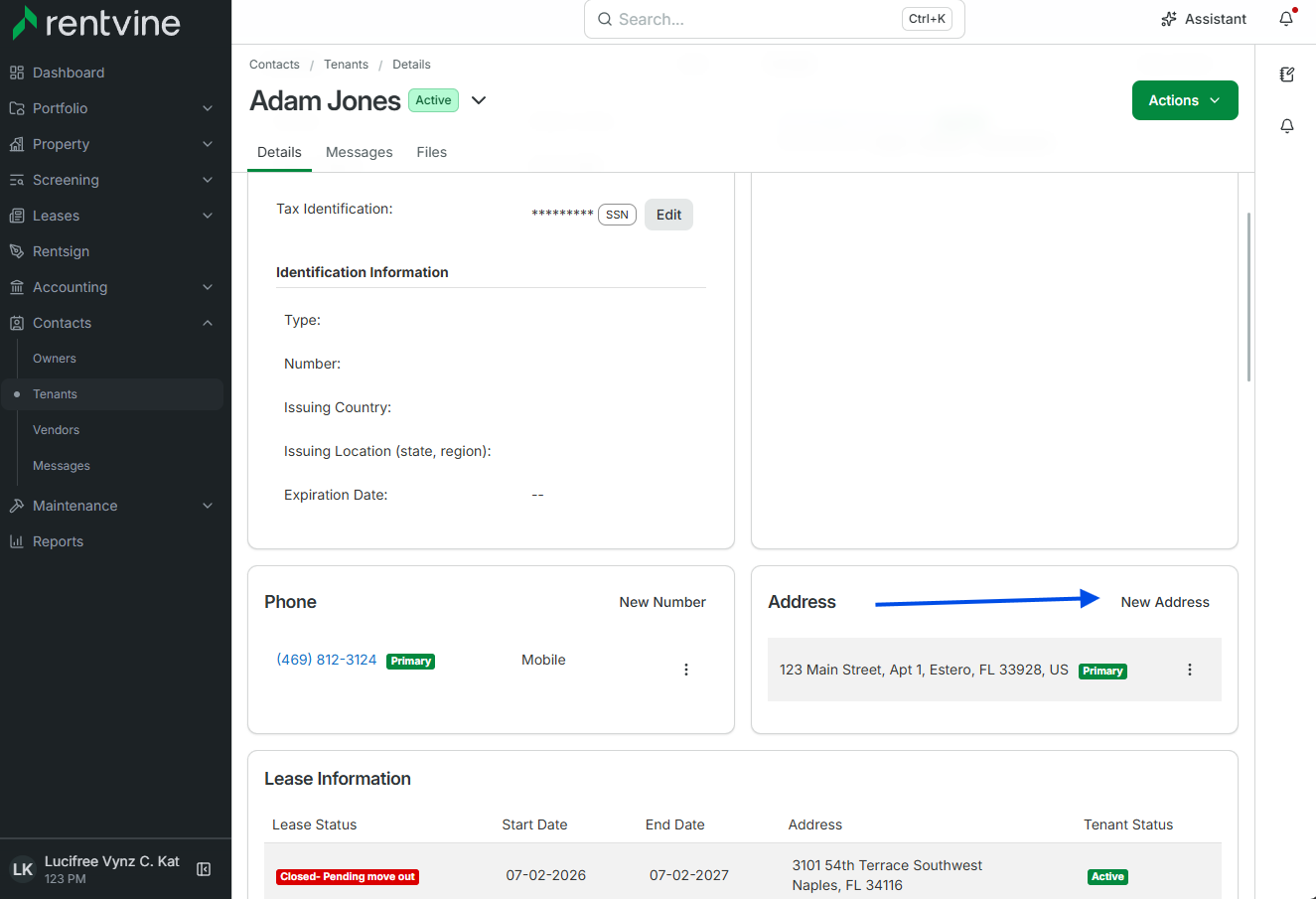Click the 07-02-2026 start date cell
1316x899 pixels.
545,875
